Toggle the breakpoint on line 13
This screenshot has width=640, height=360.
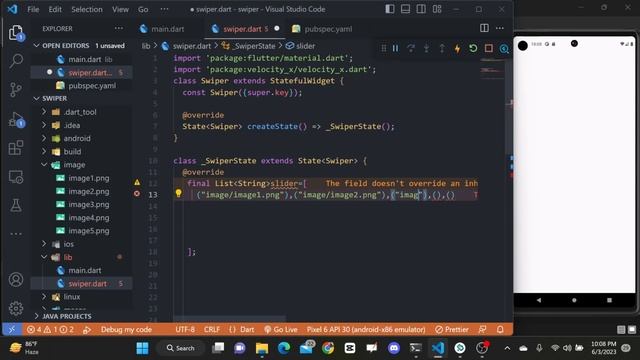click(x=137, y=194)
